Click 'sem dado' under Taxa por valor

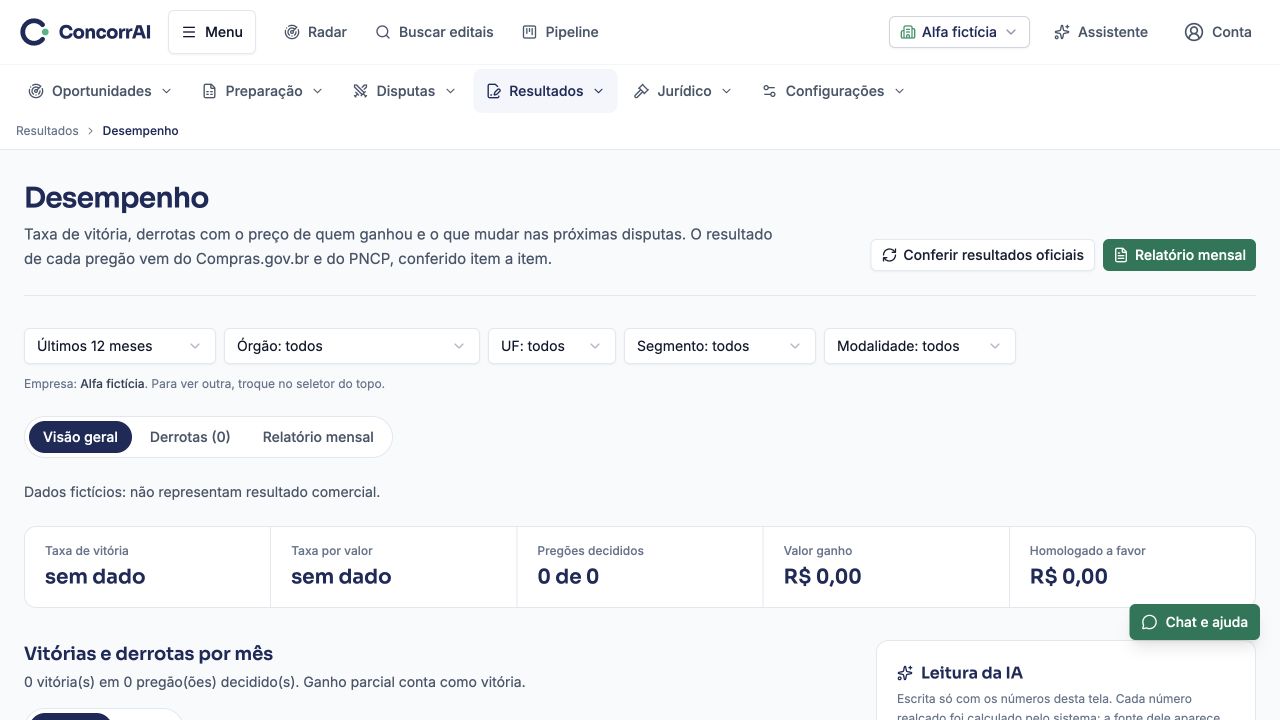pyautogui.click(x=341, y=576)
